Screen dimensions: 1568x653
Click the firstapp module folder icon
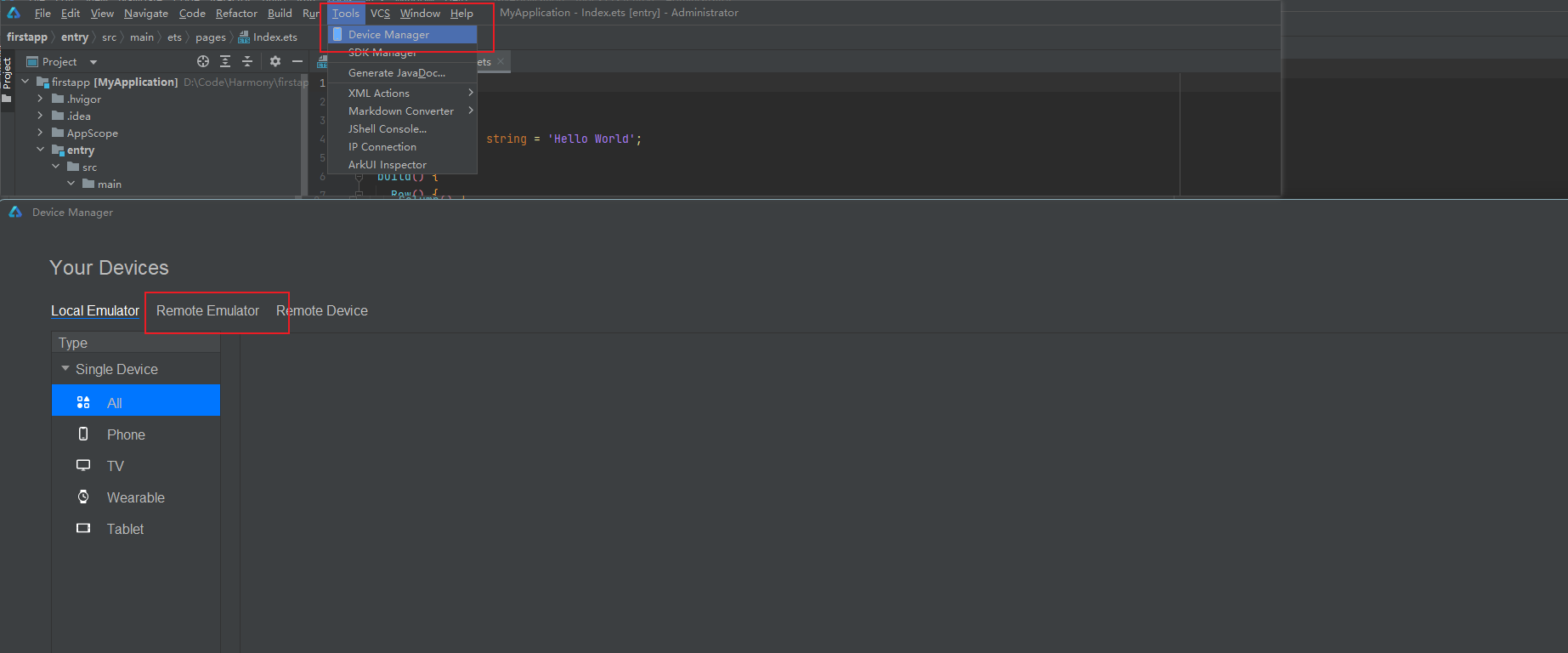(42, 82)
